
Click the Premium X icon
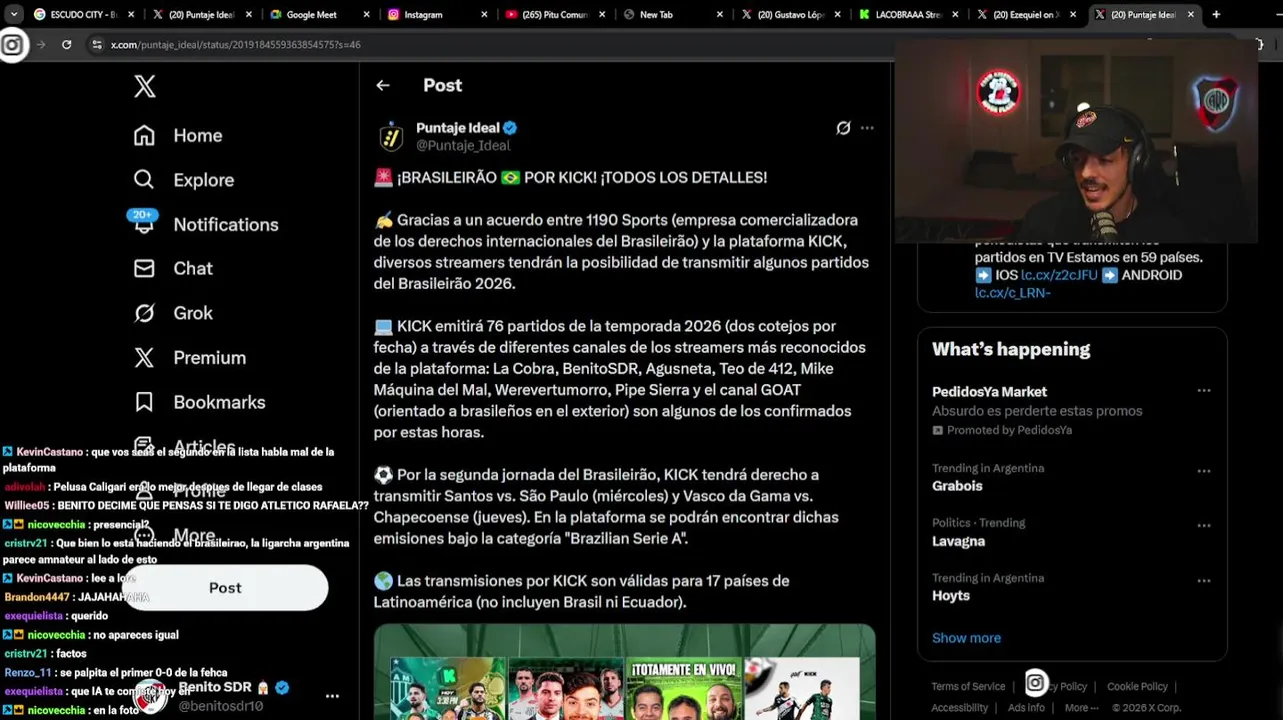[x=144, y=357]
